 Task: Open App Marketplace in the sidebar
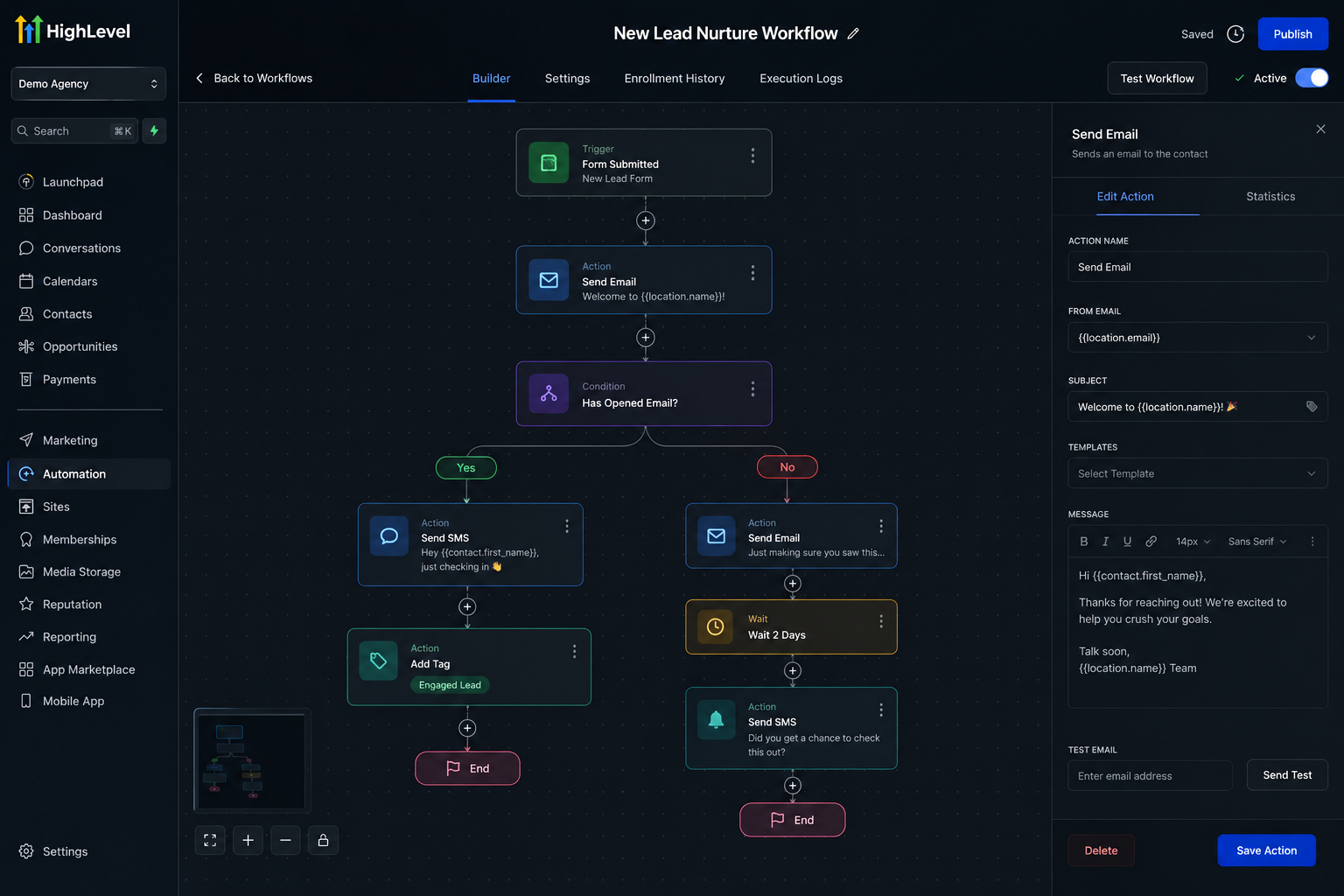pos(88,669)
